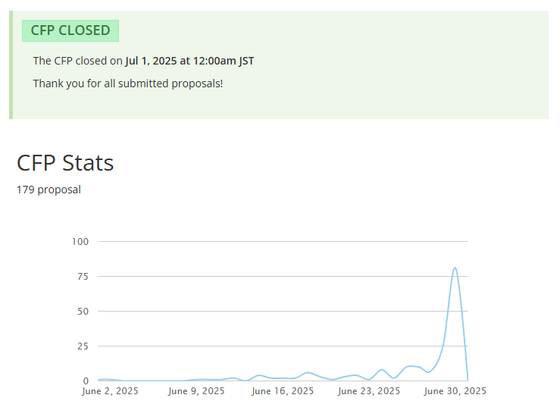The image size is (560, 411).
Task: Click the CFP Stats heading
Action: point(65,163)
